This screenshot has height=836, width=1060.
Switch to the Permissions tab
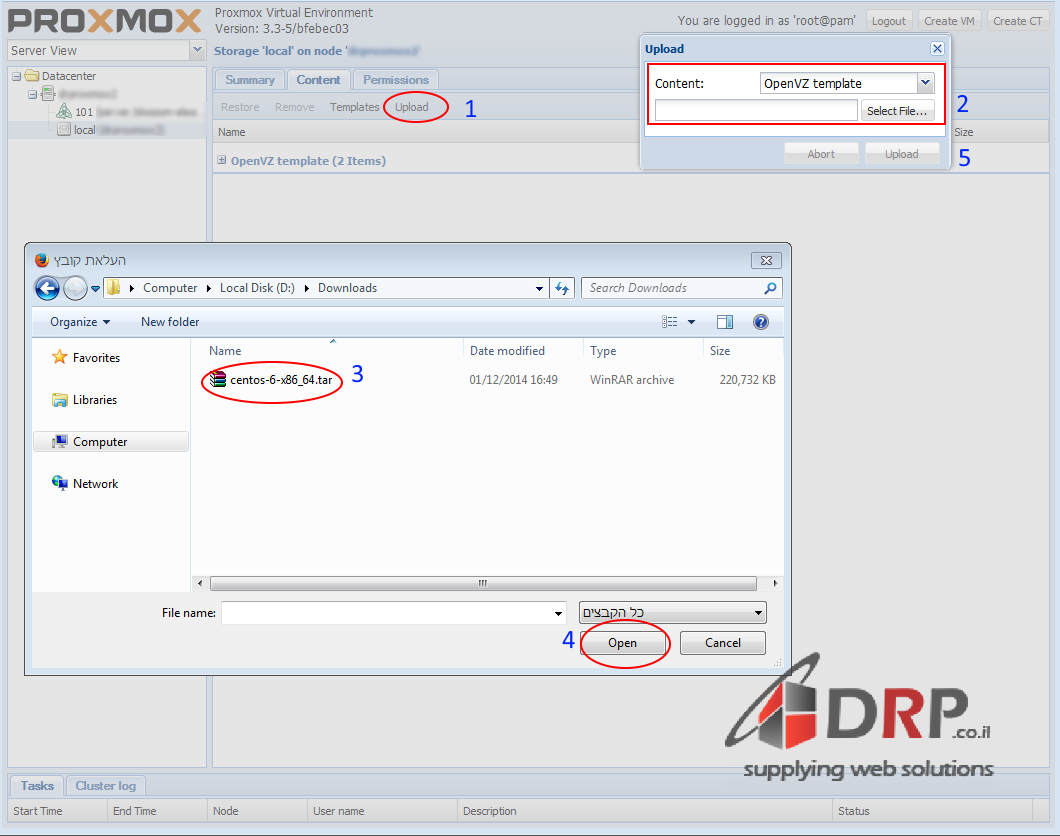click(x=396, y=80)
